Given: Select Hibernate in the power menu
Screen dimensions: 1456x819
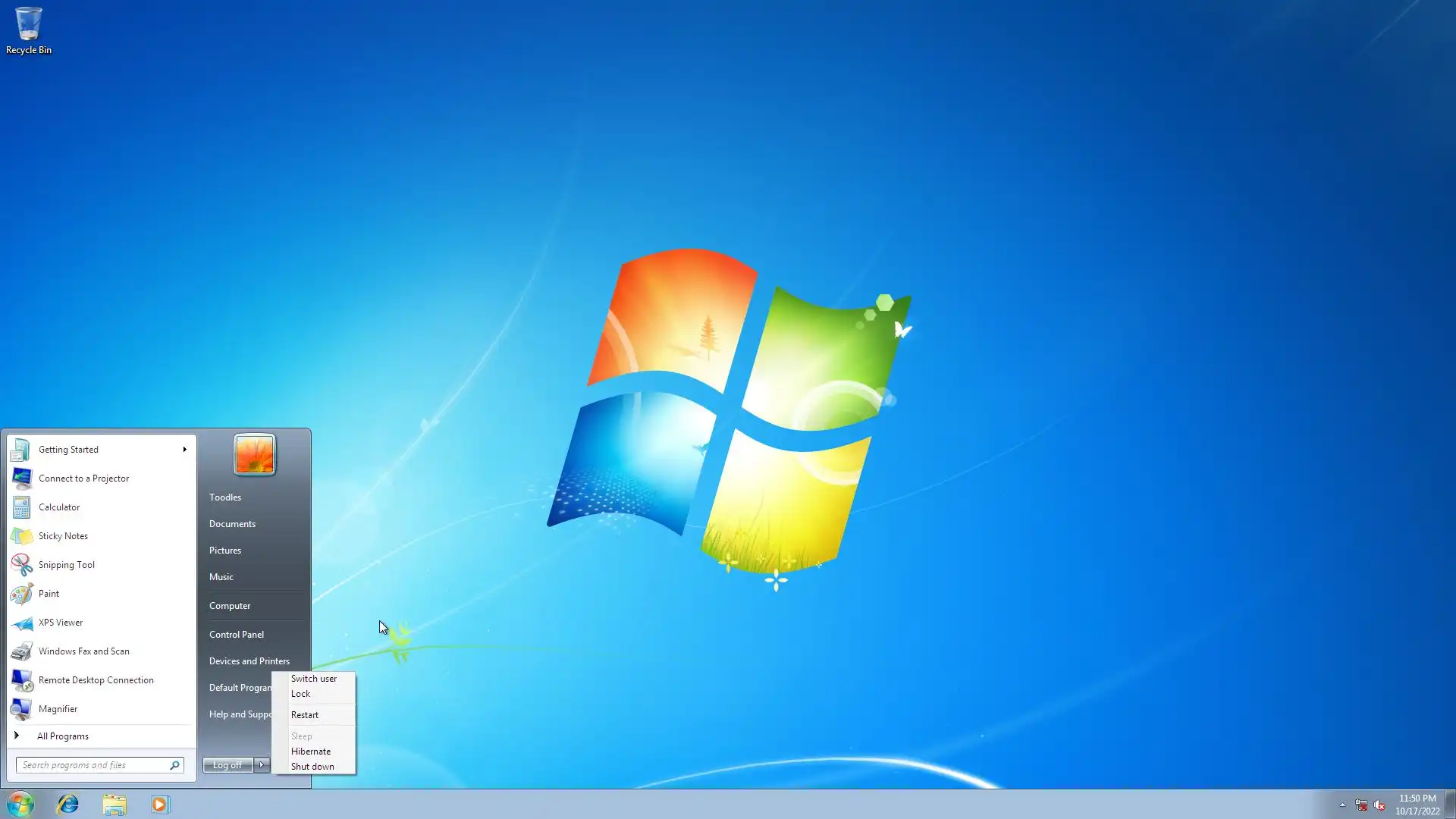Looking at the screenshot, I should 311,752.
